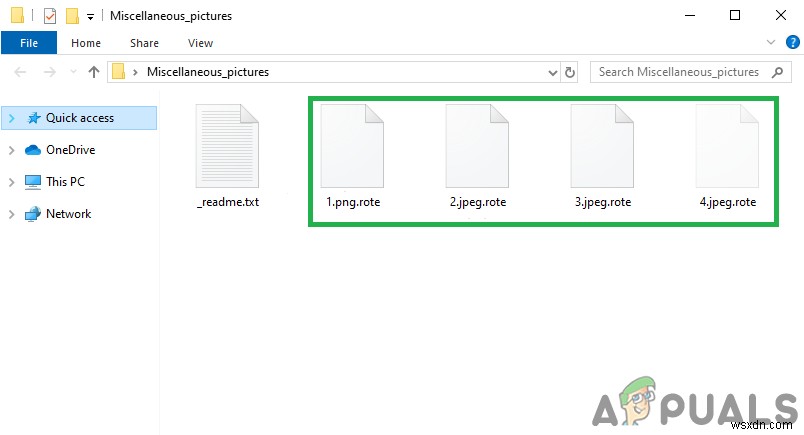Click the New folder icon in quick toolbar

(72, 16)
